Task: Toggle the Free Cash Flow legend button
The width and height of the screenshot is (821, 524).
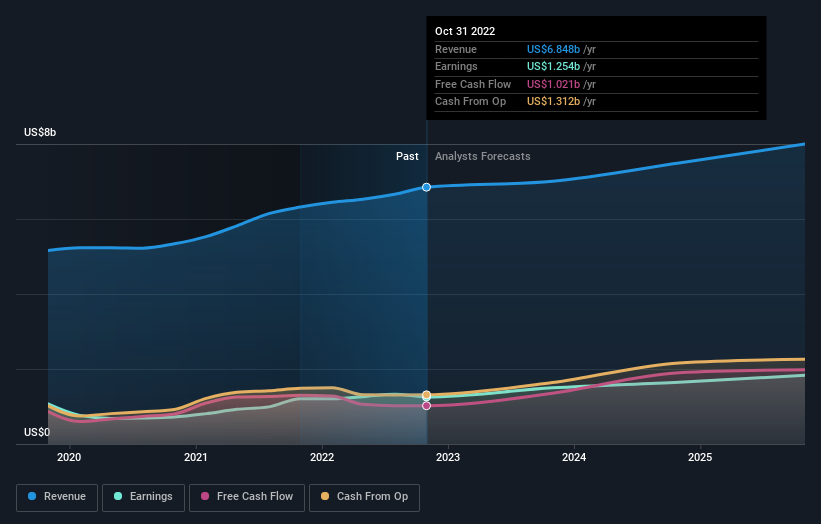Action: pyautogui.click(x=247, y=497)
